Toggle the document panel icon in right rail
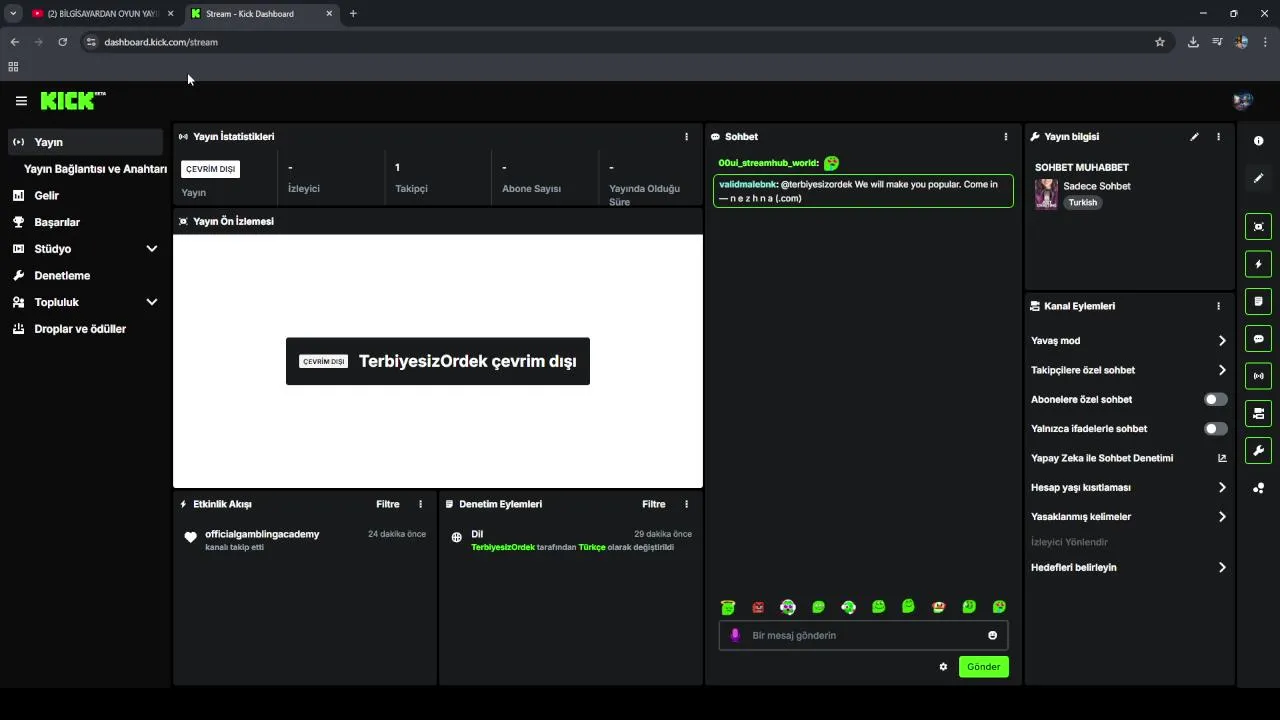Screen dimensions: 1280x720 point(1258,301)
